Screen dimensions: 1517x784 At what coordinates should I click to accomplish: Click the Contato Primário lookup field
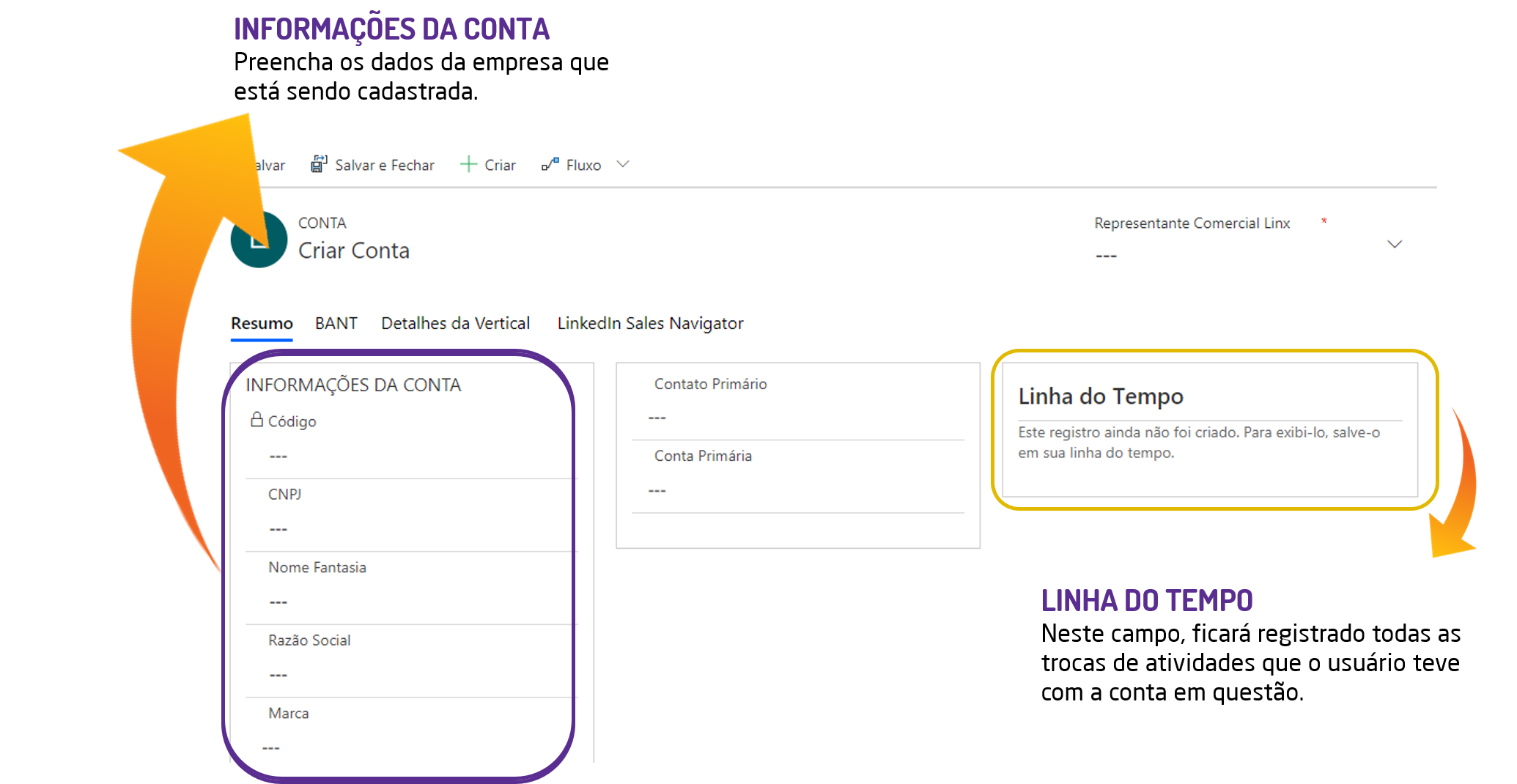[797, 418]
